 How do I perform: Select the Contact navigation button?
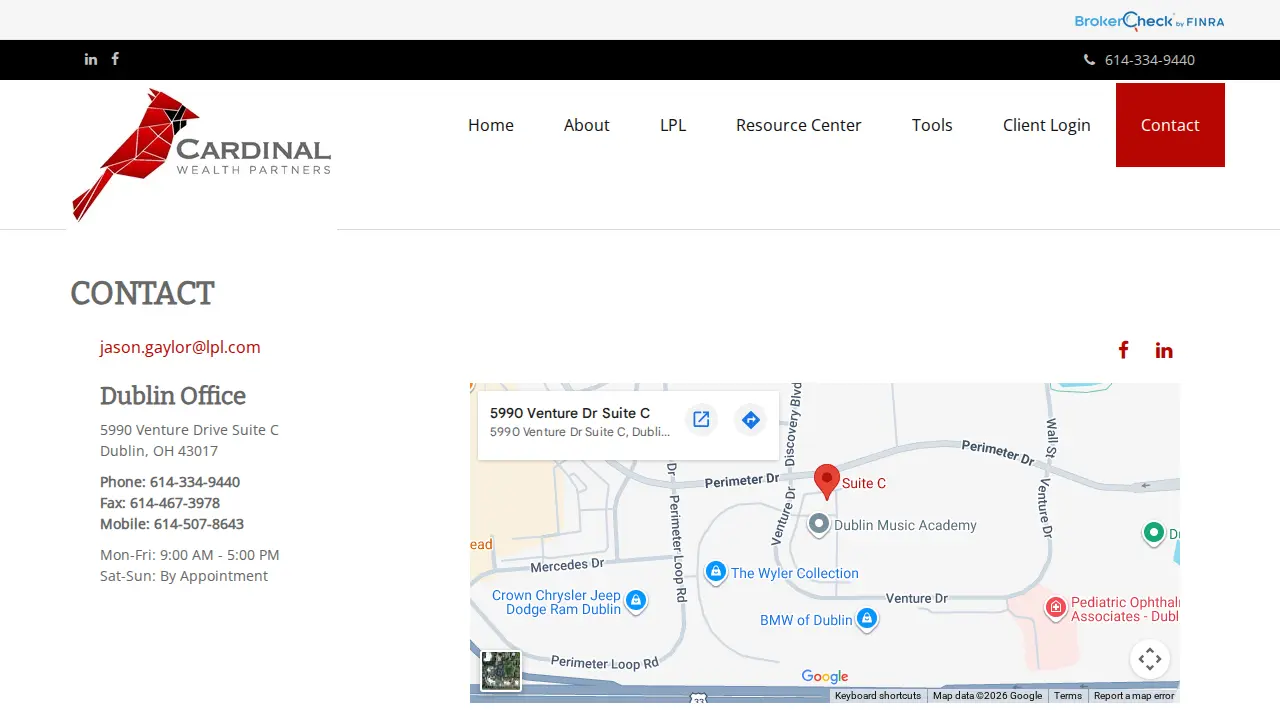click(x=1170, y=125)
